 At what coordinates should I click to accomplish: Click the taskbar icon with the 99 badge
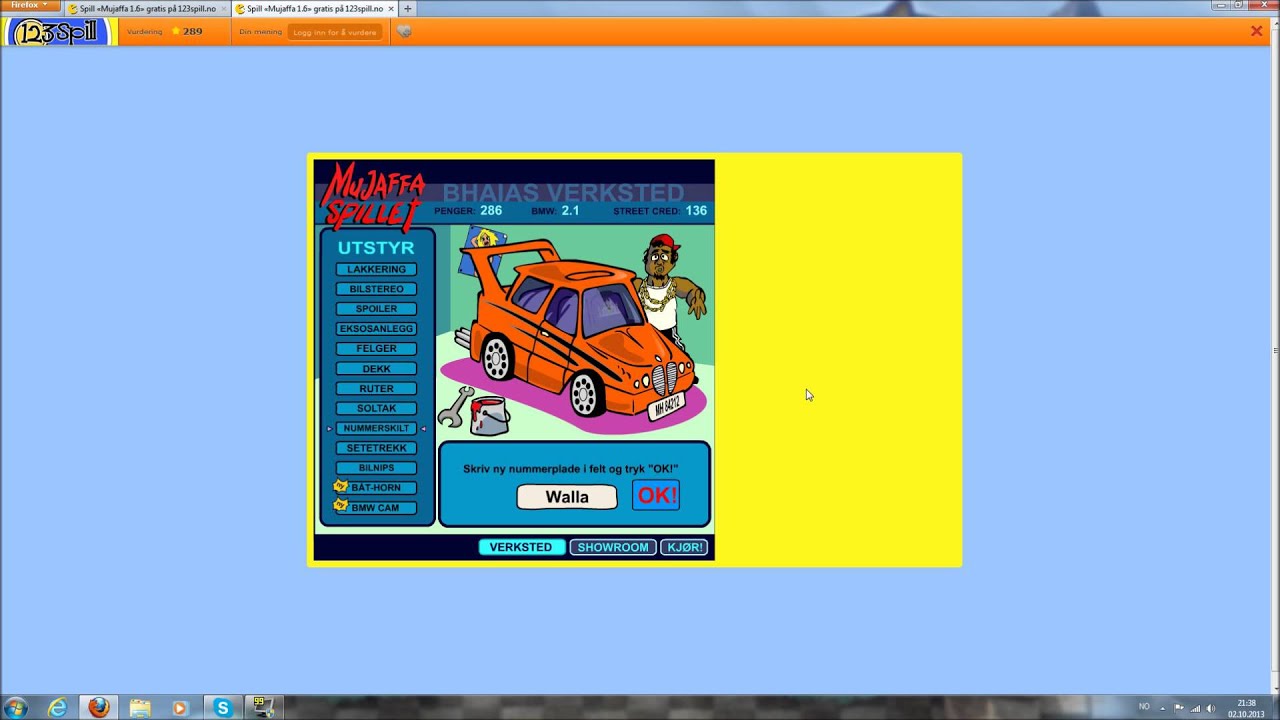click(x=263, y=708)
